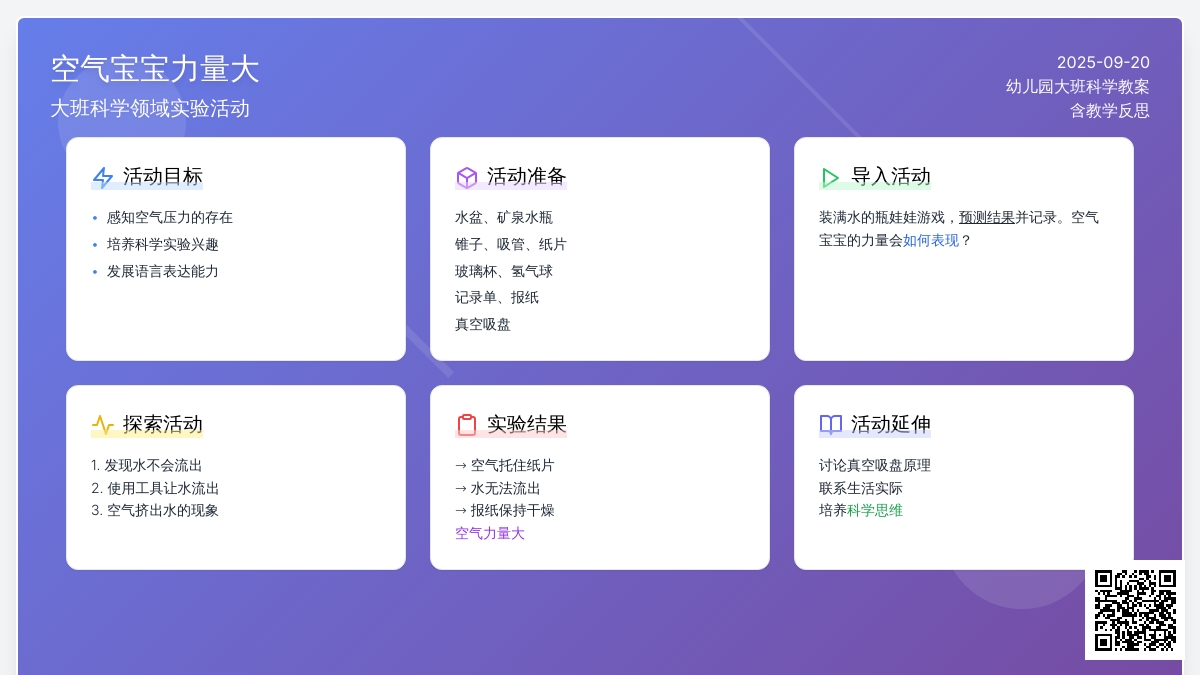Click the line 讨论真空吸盘原理
This screenshot has height=675, width=1200.
(875, 465)
